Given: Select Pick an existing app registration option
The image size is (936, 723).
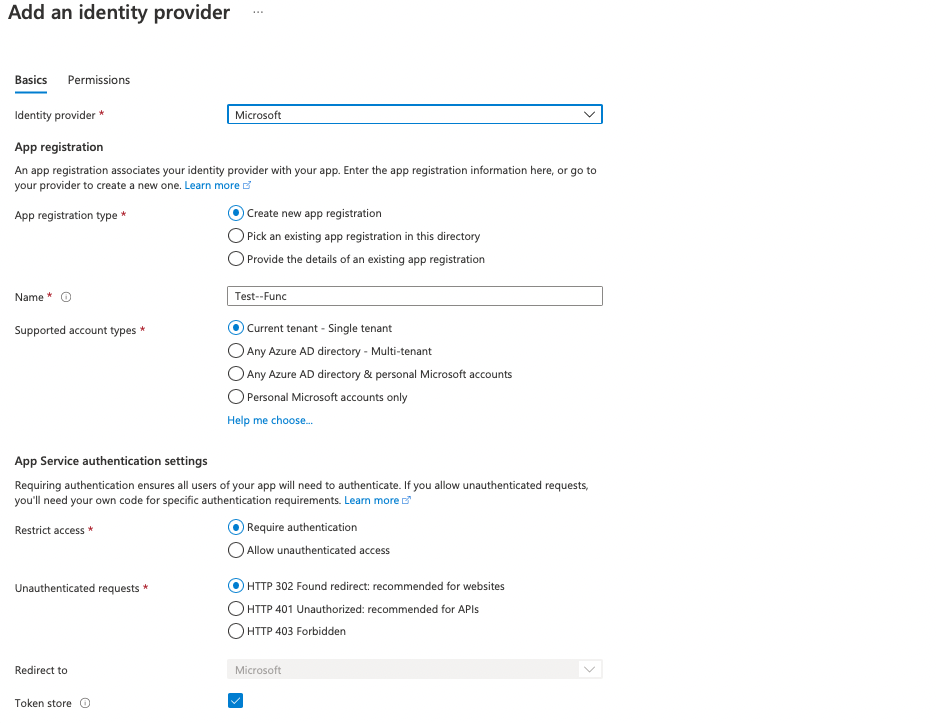Looking at the screenshot, I should click(235, 235).
